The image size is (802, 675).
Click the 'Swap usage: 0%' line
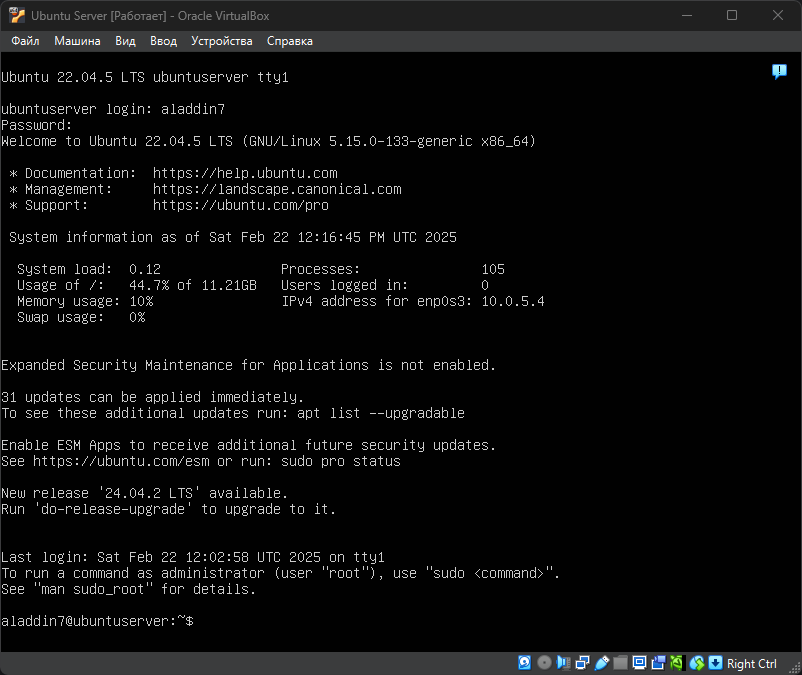coord(81,318)
